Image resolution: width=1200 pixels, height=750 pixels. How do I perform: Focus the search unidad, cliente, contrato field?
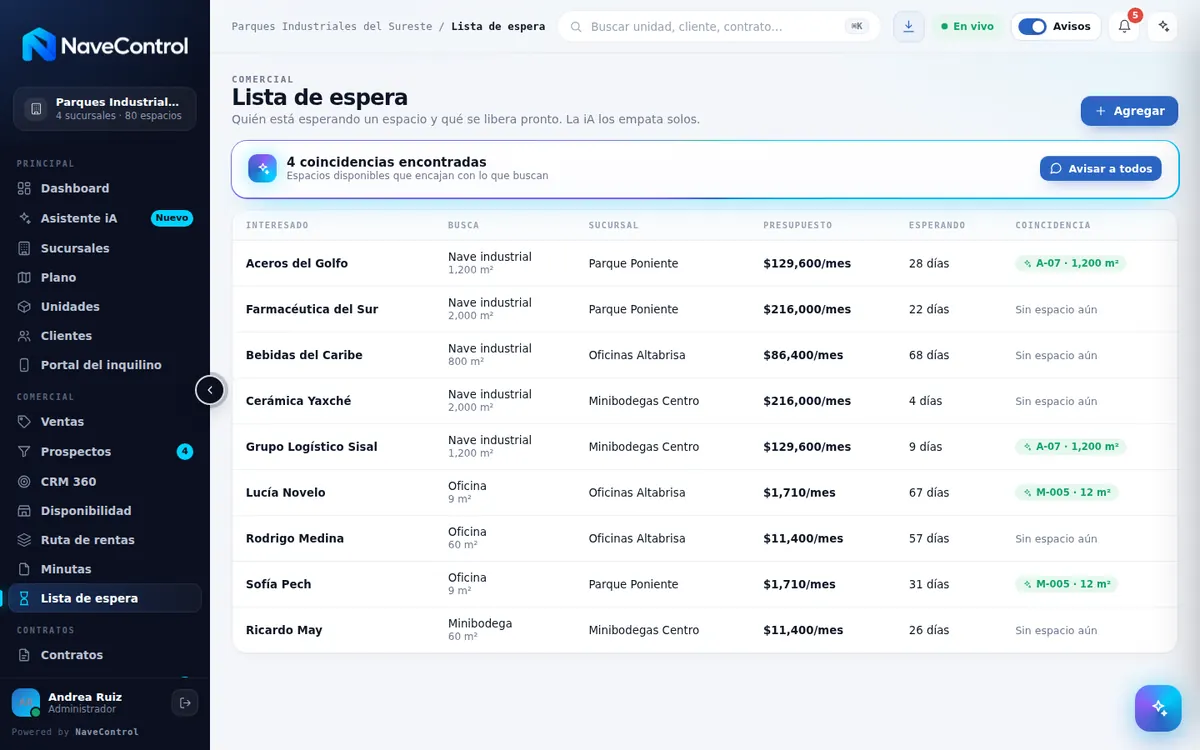click(719, 27)
